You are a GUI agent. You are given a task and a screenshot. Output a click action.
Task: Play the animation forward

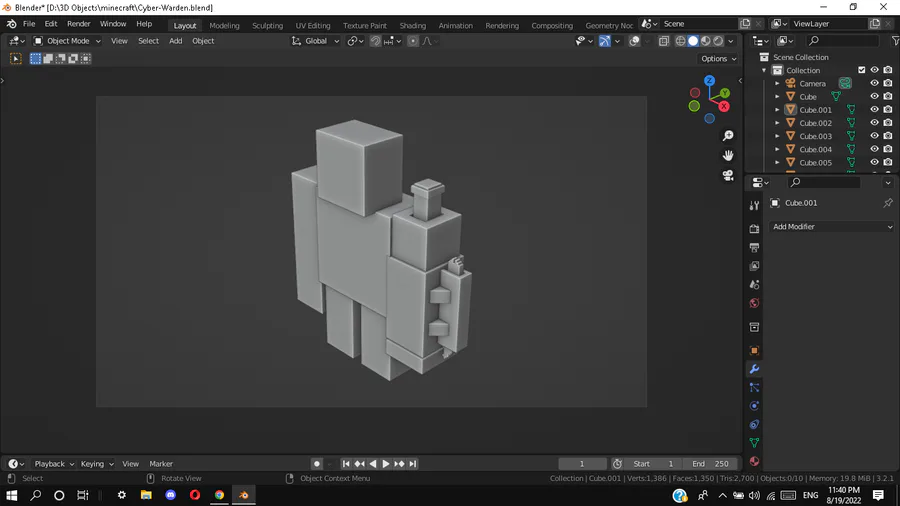coord(386,464)
